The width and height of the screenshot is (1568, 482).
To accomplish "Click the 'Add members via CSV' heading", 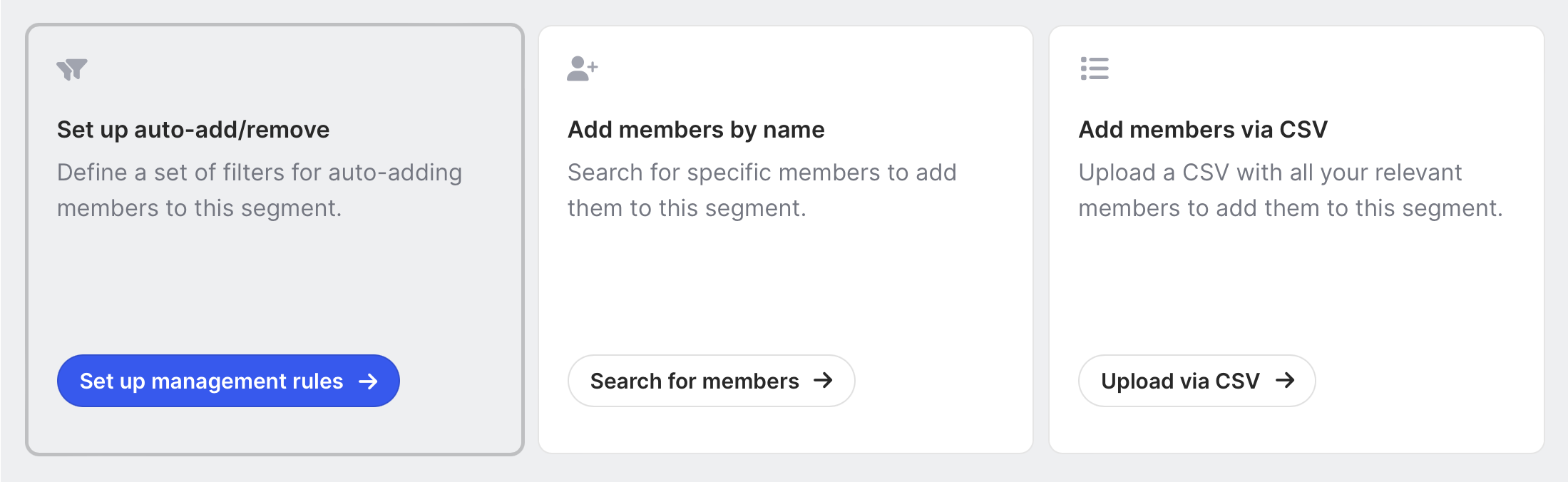I will pos(1203,130).
